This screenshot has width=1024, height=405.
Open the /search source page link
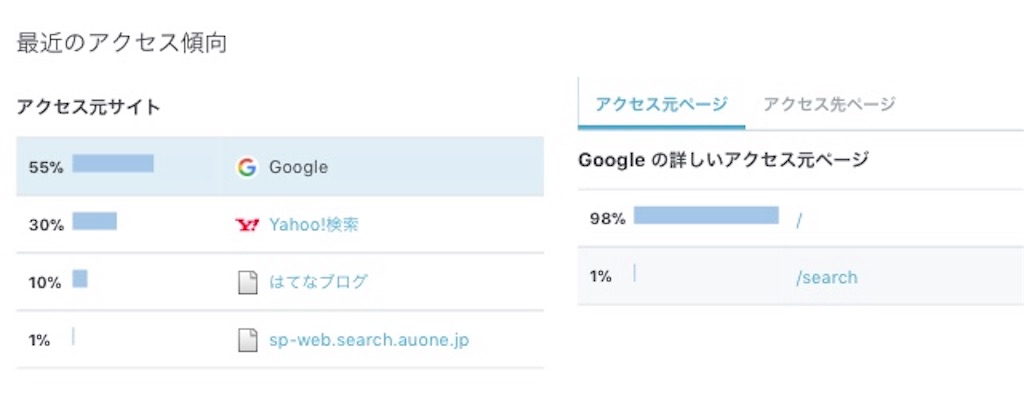coord(826,278)
